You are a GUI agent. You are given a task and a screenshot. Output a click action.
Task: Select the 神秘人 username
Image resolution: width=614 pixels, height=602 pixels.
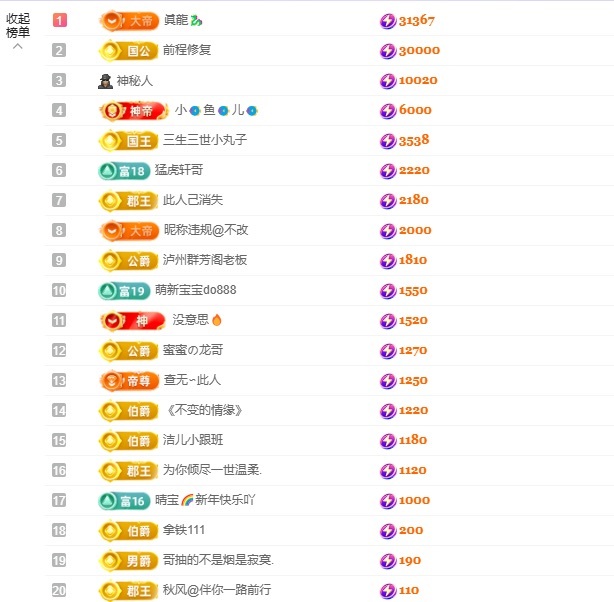pyautogui.click(x=135, y=81)
